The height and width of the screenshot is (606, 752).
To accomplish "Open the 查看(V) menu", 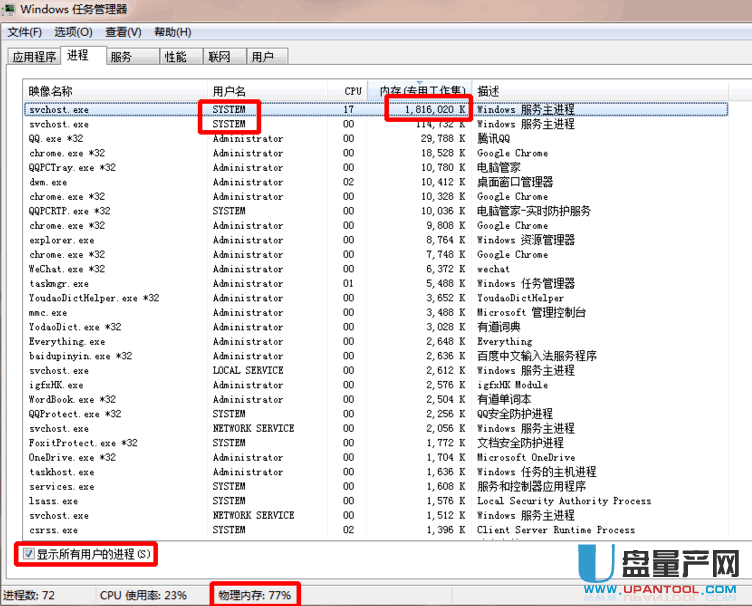I will point(123,32).
